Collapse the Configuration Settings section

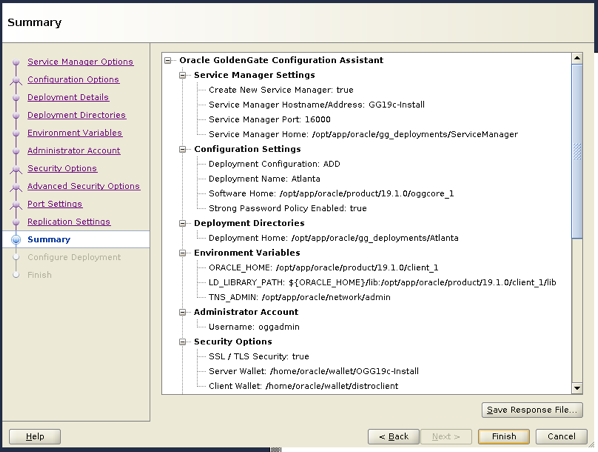[183, 149]
